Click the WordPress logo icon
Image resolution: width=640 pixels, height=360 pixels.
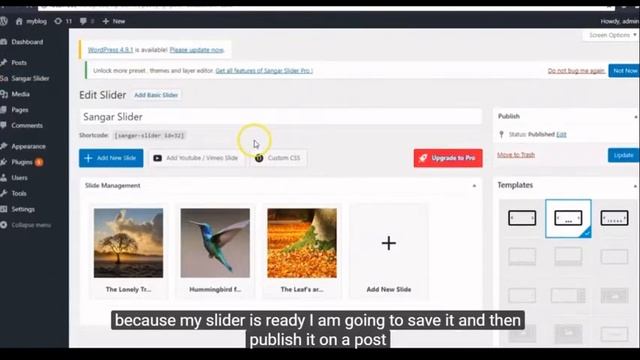pos(4,21)
